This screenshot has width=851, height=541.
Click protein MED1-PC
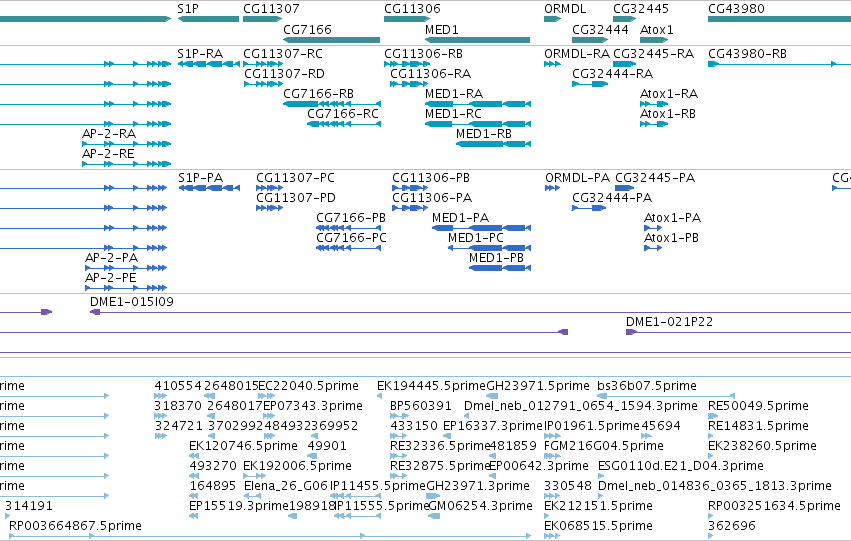pyautogui.click(x=475, y=238)
